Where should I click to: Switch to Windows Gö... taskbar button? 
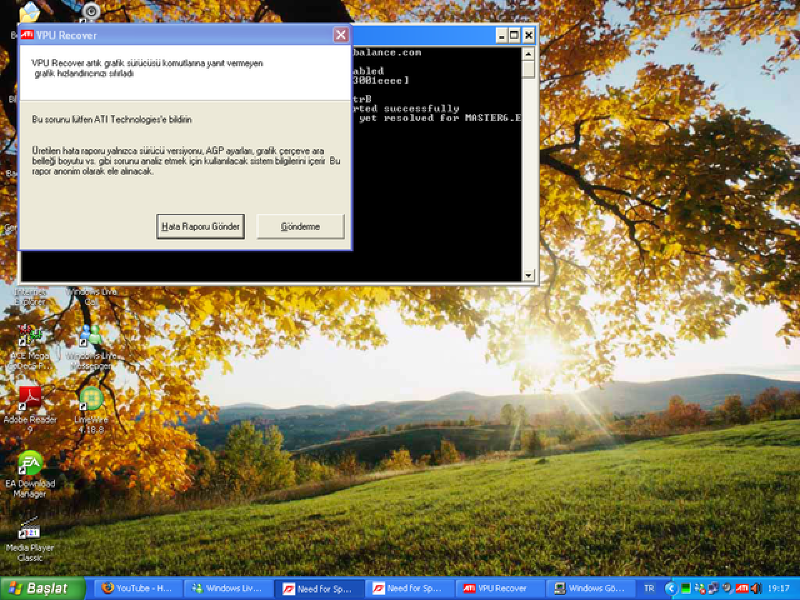[x=589, y=588]
